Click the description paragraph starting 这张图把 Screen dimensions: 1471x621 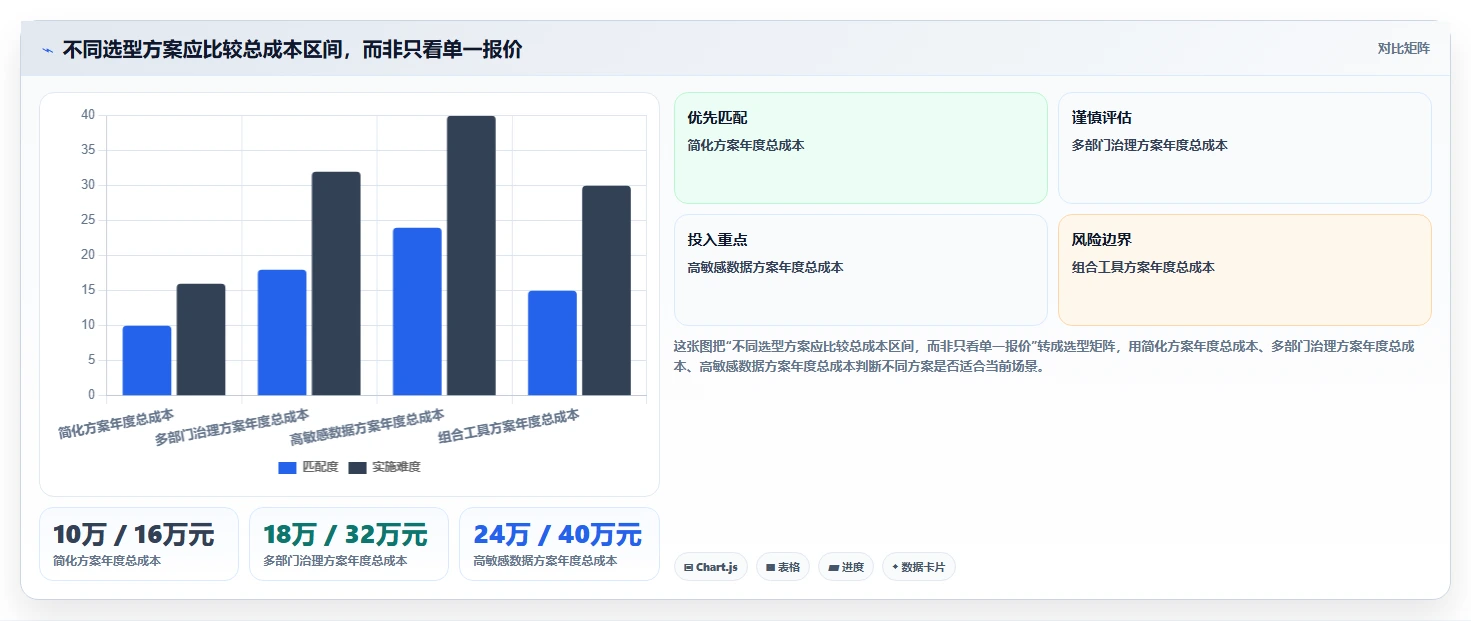(1045, 356)
